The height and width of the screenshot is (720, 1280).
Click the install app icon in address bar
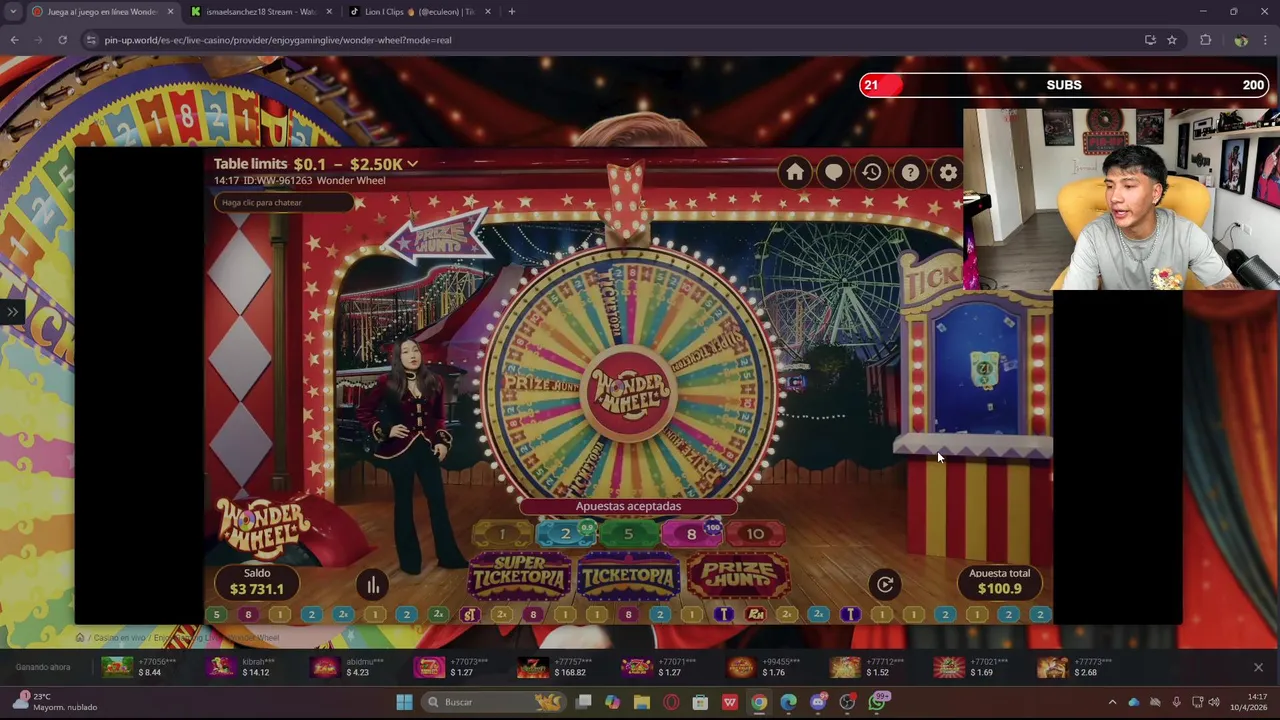point(1150,40)
